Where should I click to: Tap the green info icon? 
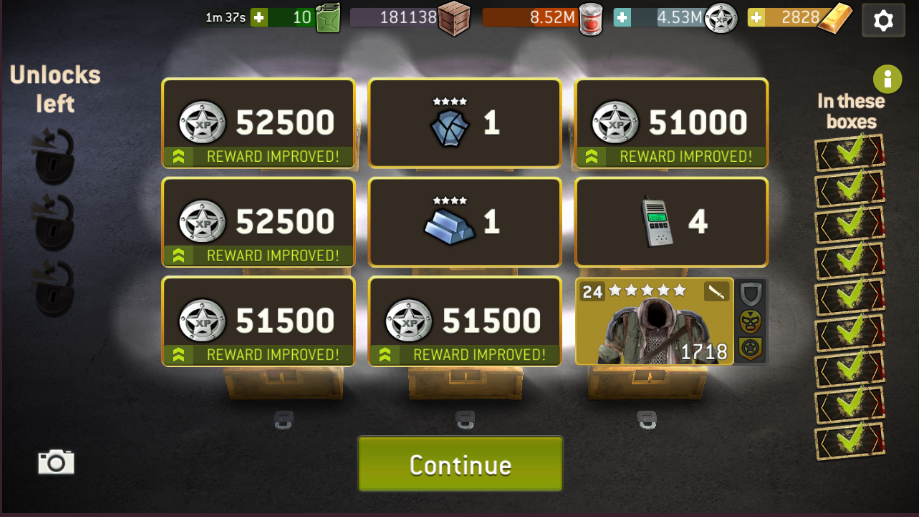[x=887, y=79]
